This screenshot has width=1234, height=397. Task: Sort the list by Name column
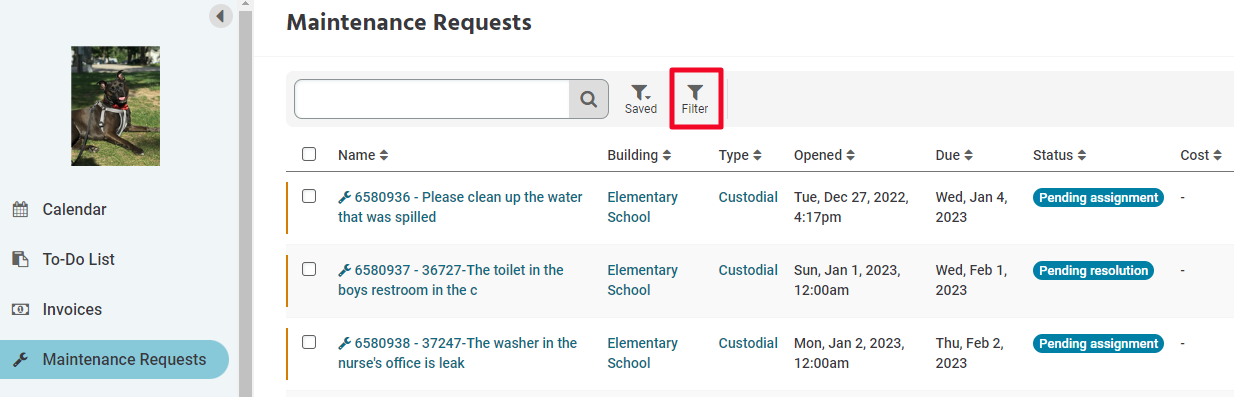click(x=363, y=155)
